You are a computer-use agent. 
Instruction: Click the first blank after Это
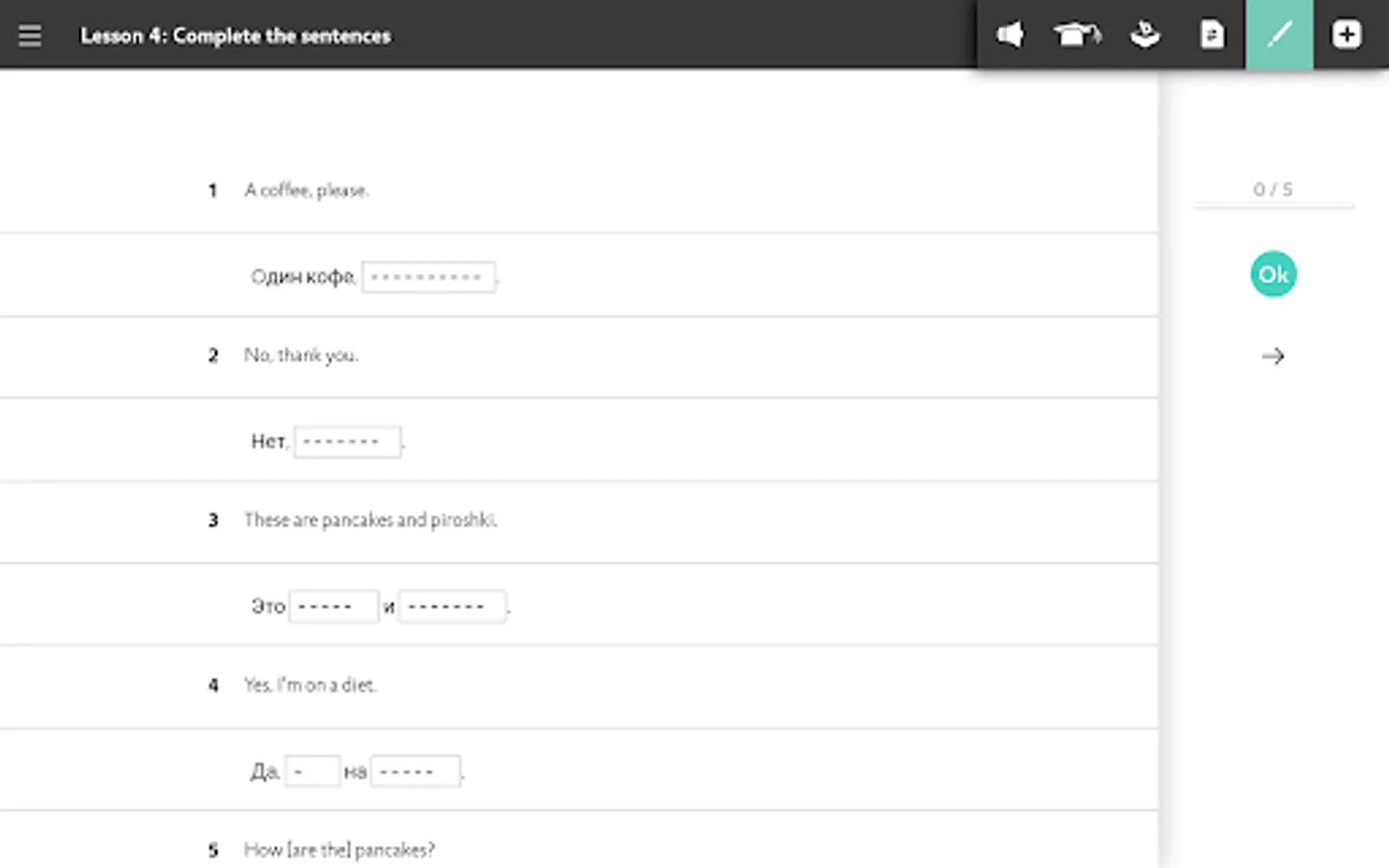(333, 607)
